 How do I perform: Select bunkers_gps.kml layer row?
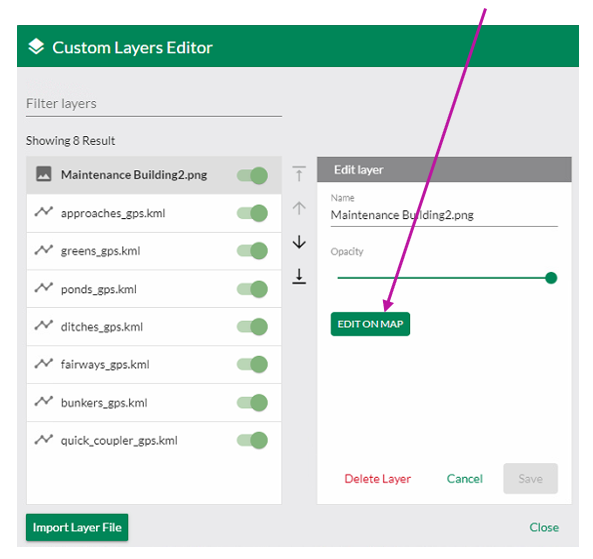point(154,403)
